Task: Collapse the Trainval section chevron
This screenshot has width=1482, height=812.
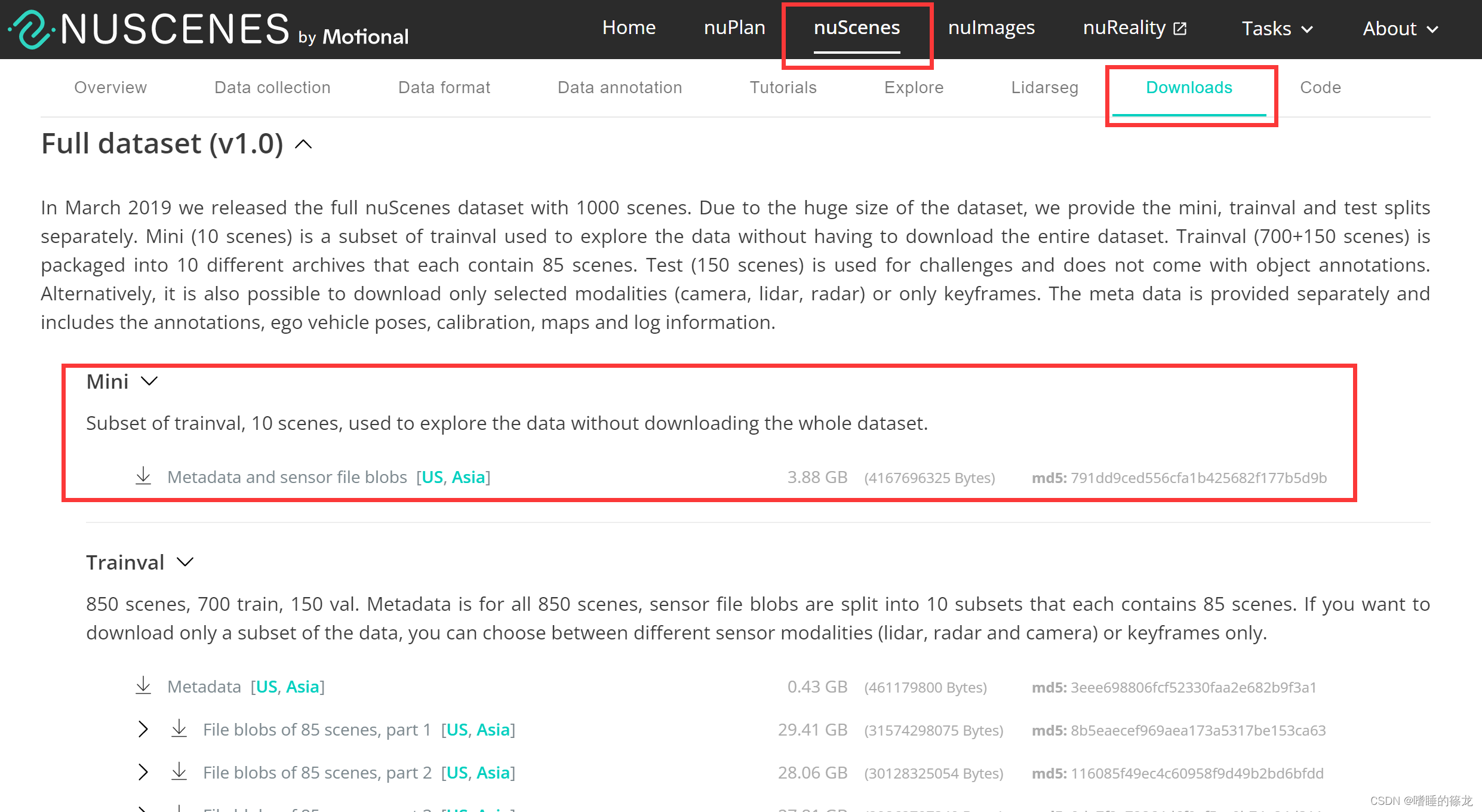Action: 185,562
